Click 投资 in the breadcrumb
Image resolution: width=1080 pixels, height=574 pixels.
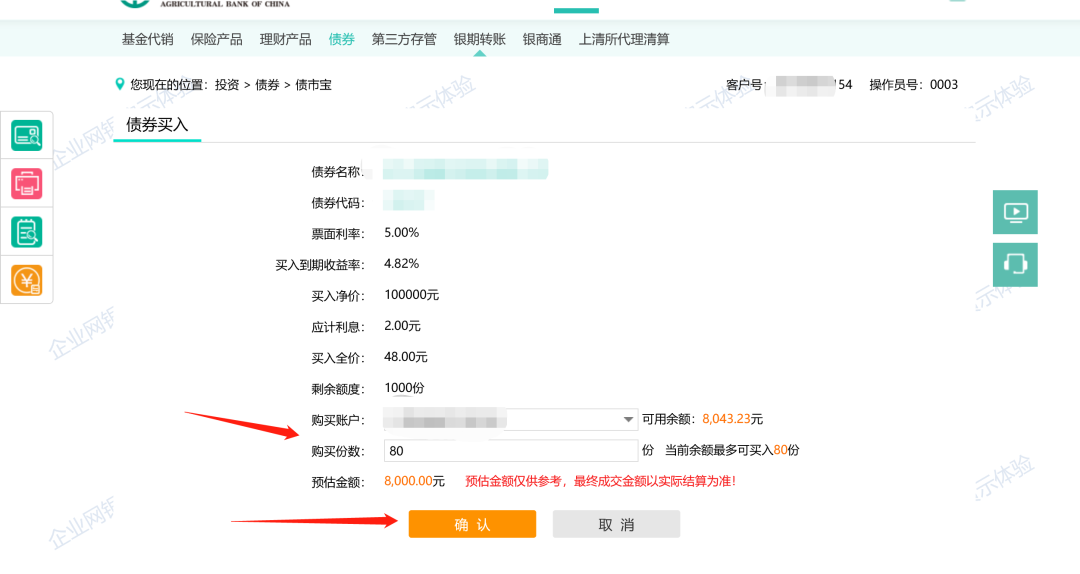pyautogui.click(x=227, y=85)
